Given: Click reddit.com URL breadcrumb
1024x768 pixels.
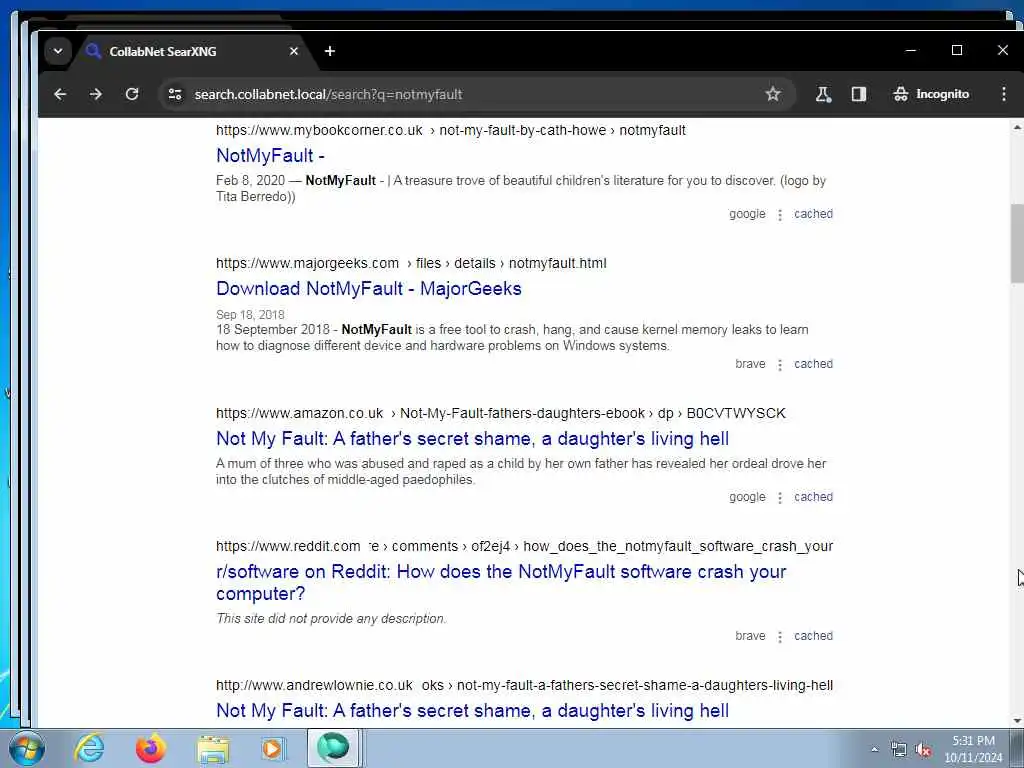Looking at the screenshot, I should point(524,546).
